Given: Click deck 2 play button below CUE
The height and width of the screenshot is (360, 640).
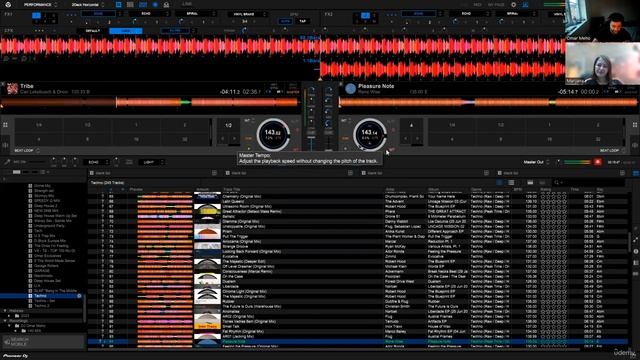Looking at the screenshot, I should [345, 148].
